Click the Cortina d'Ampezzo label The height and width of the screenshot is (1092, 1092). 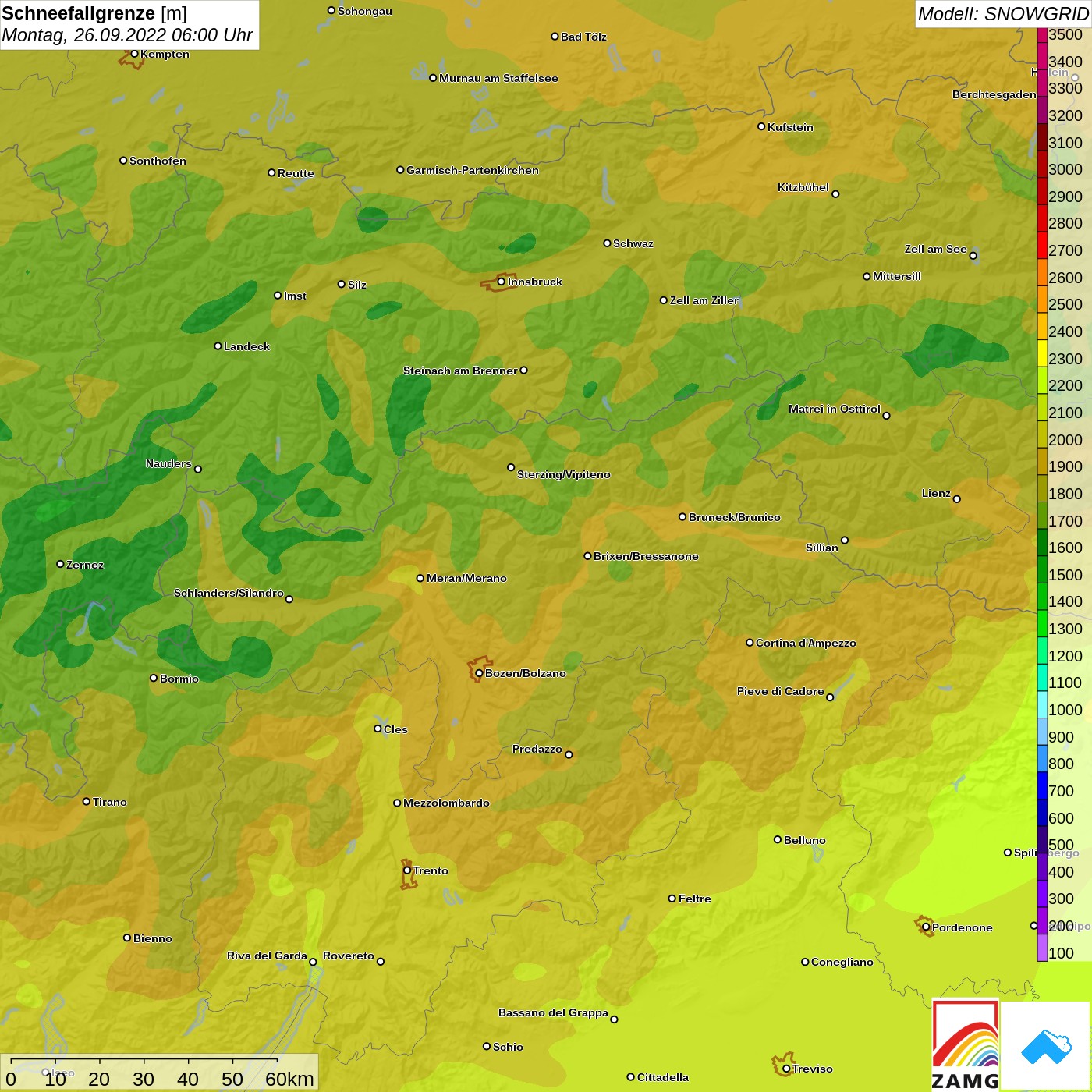click(x=806, y=643)
